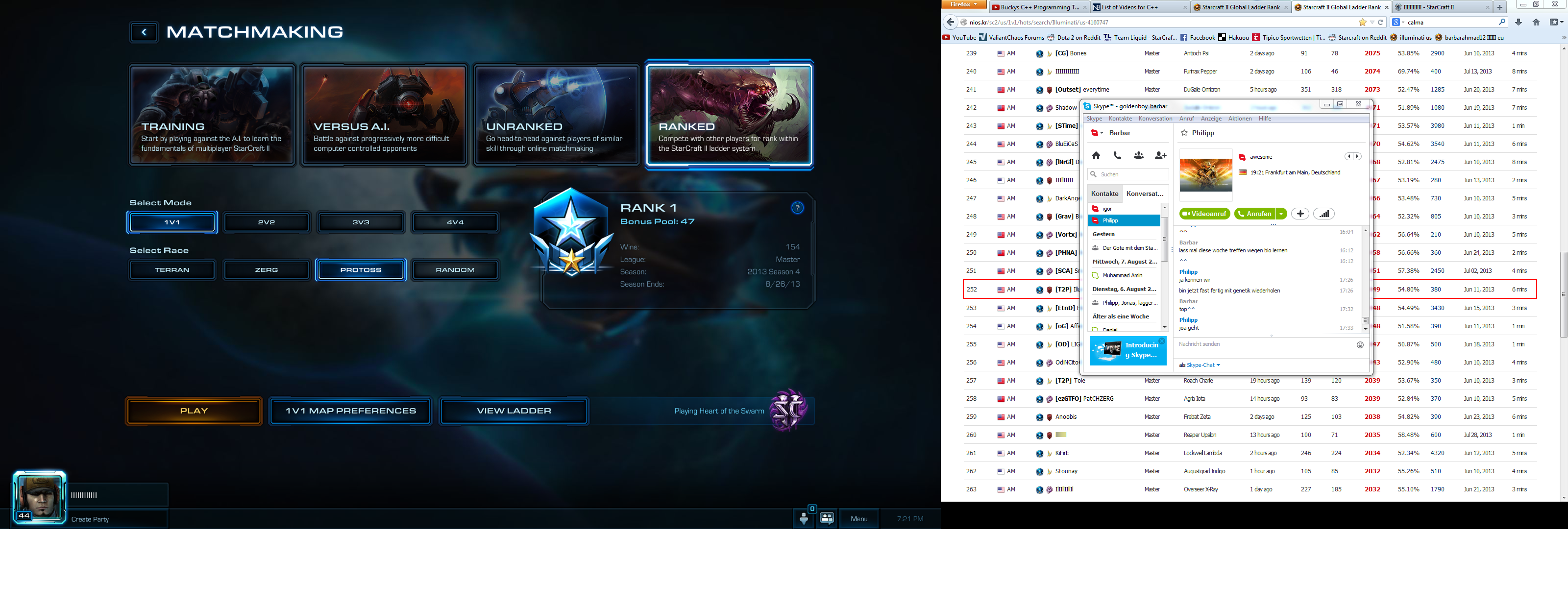Switch to the Kontakte tab
Viewport: 1568px width, 607px height.
point(1104,194)
